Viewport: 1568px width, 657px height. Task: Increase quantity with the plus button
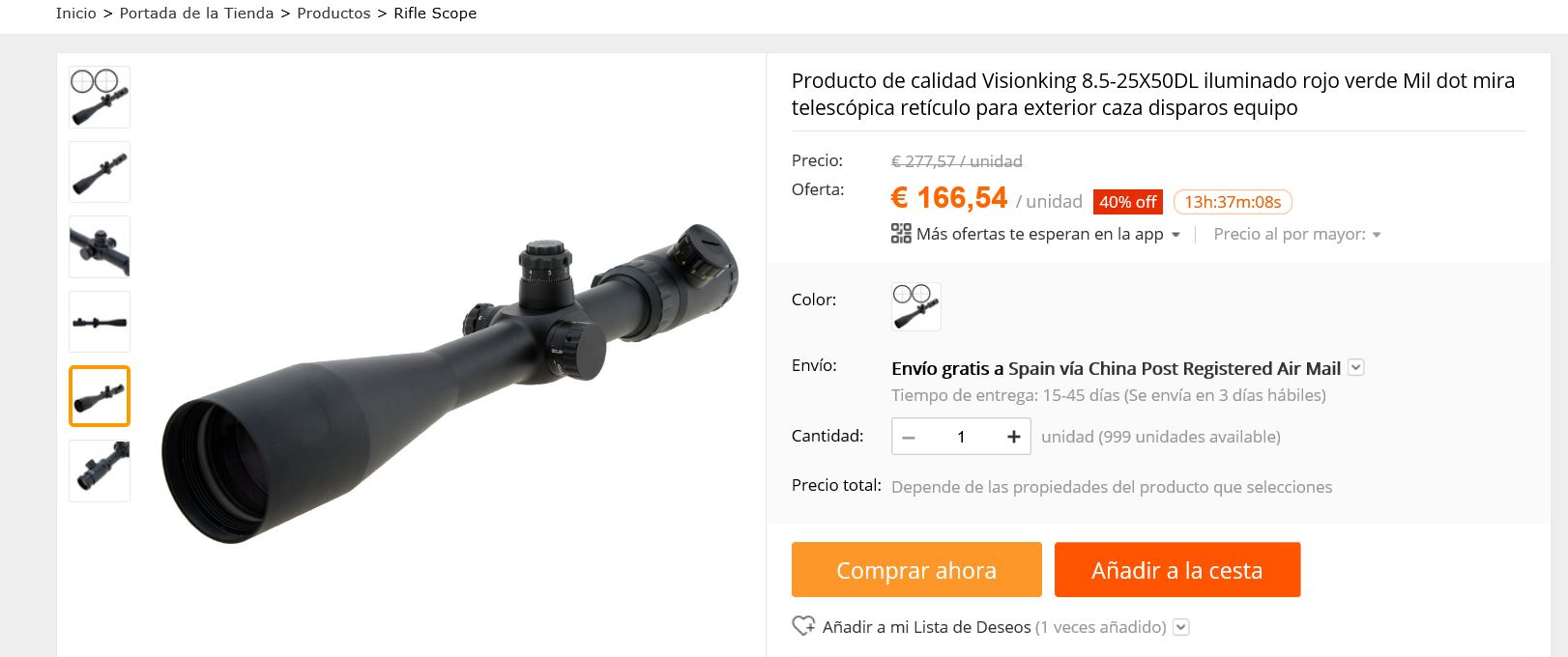pos(1013,437)
